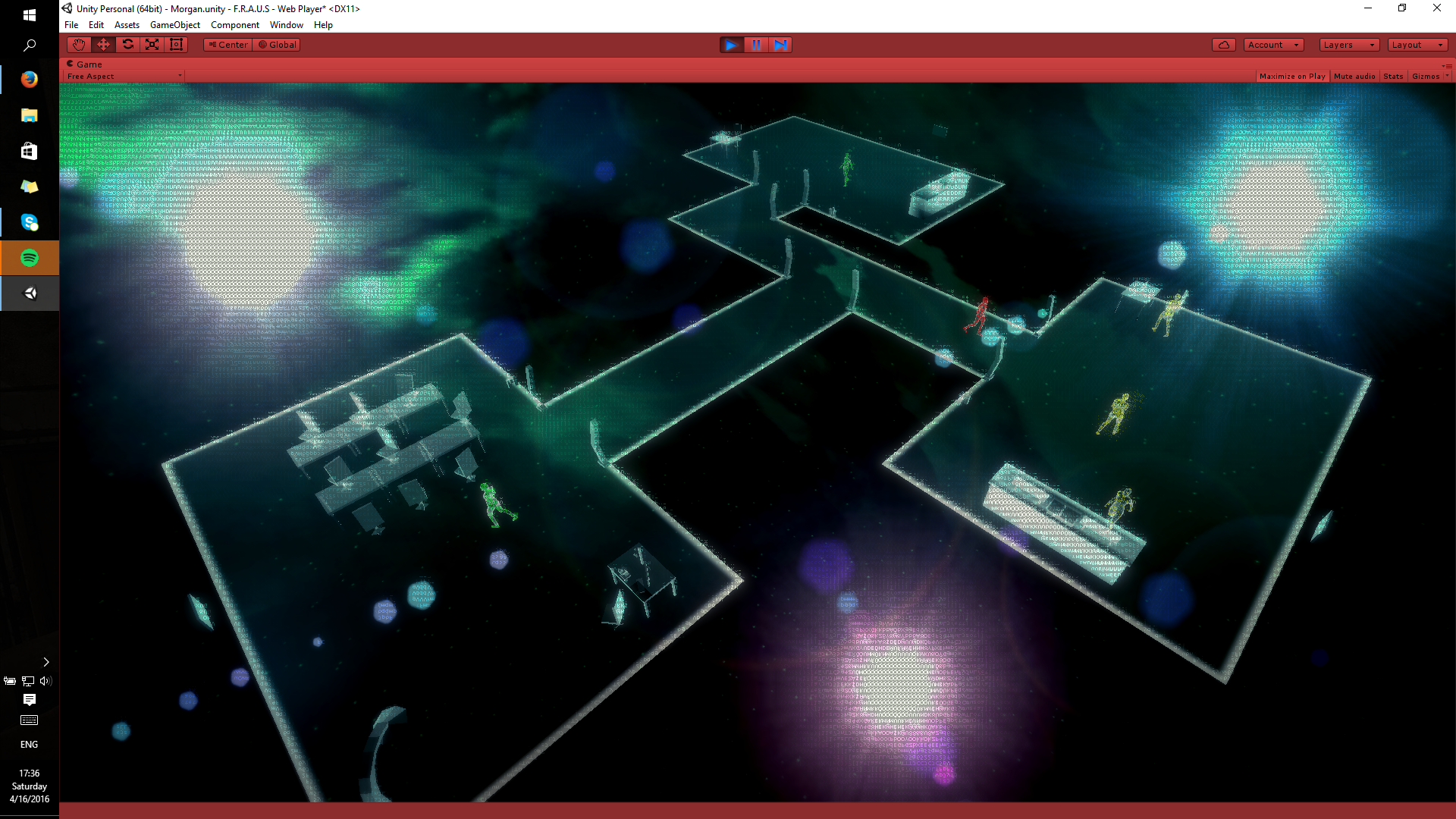
Task: Open the Windows Start menu
Action: [x=30, y=14]
